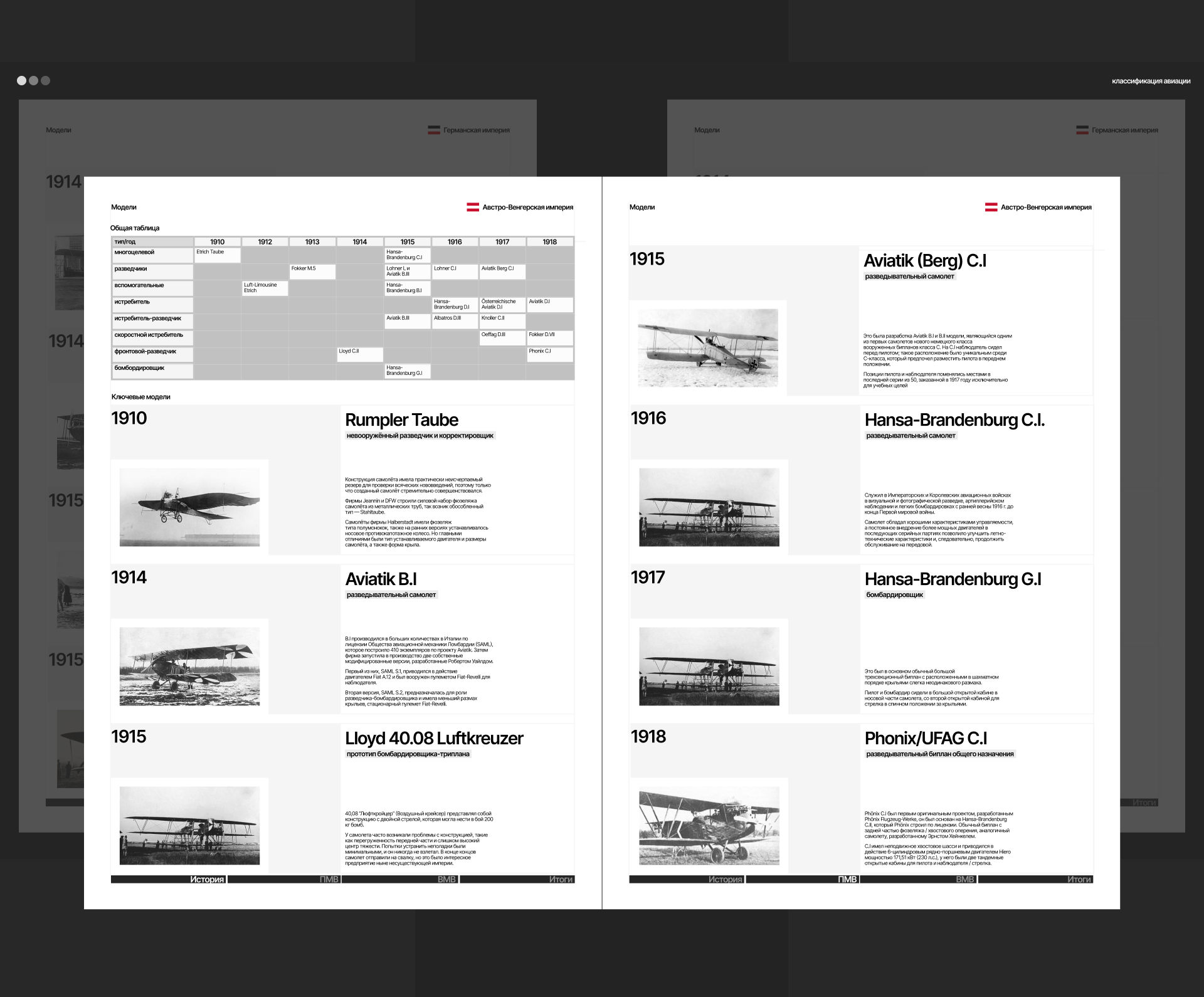
Task: Click the white first dot at top-left
Action: tap(21, 80)
